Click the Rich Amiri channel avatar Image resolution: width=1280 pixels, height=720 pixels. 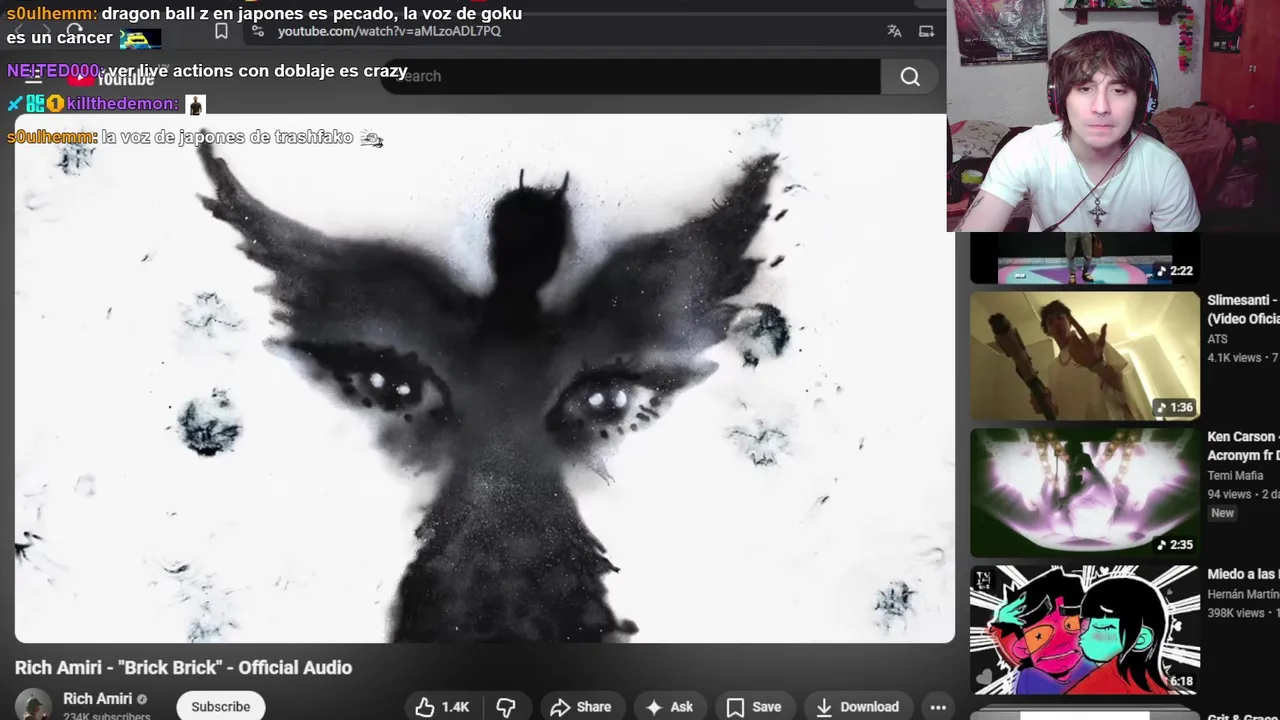click(x=33, y=705)
